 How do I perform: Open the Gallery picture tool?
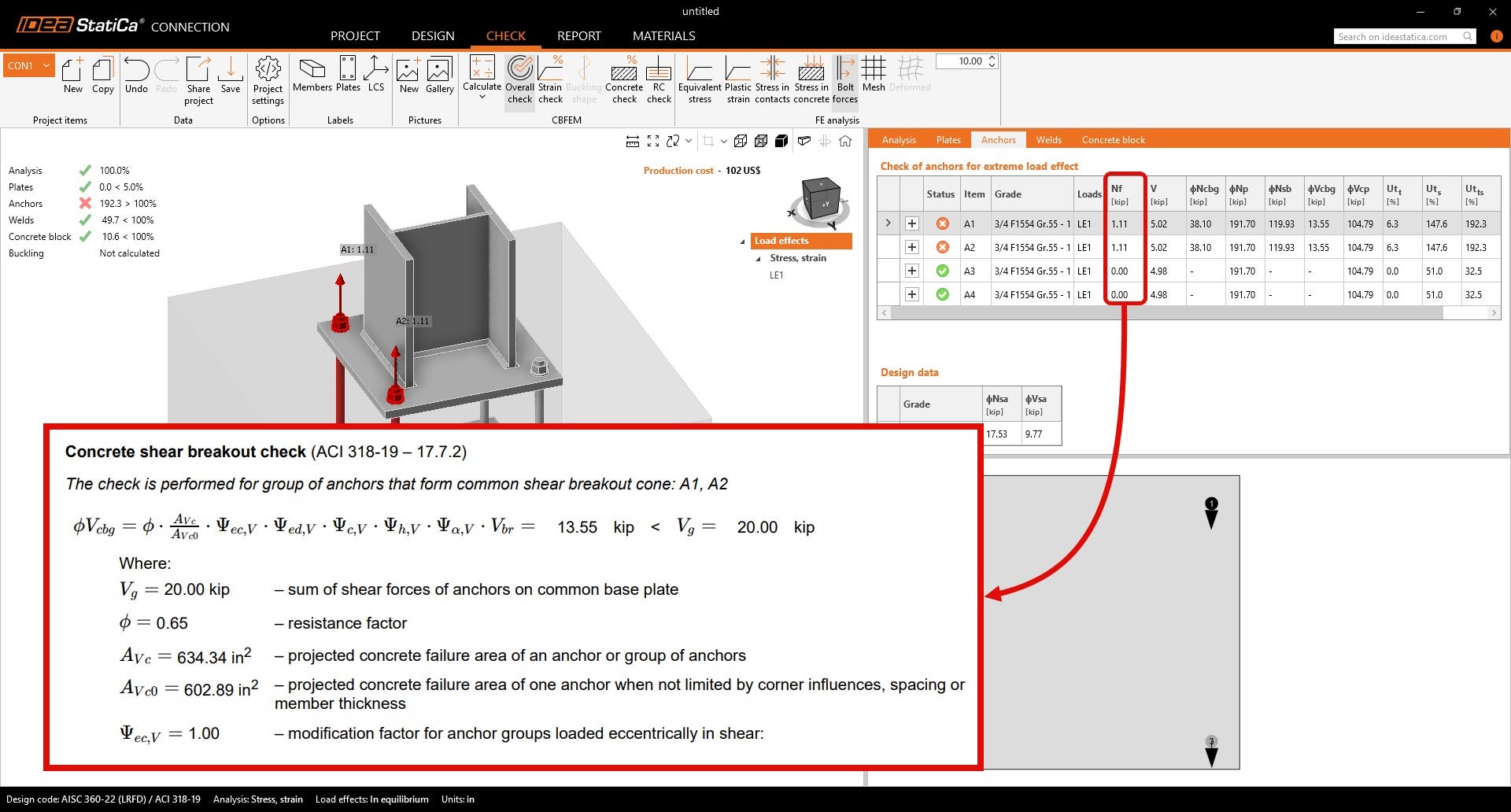point(438,79)
